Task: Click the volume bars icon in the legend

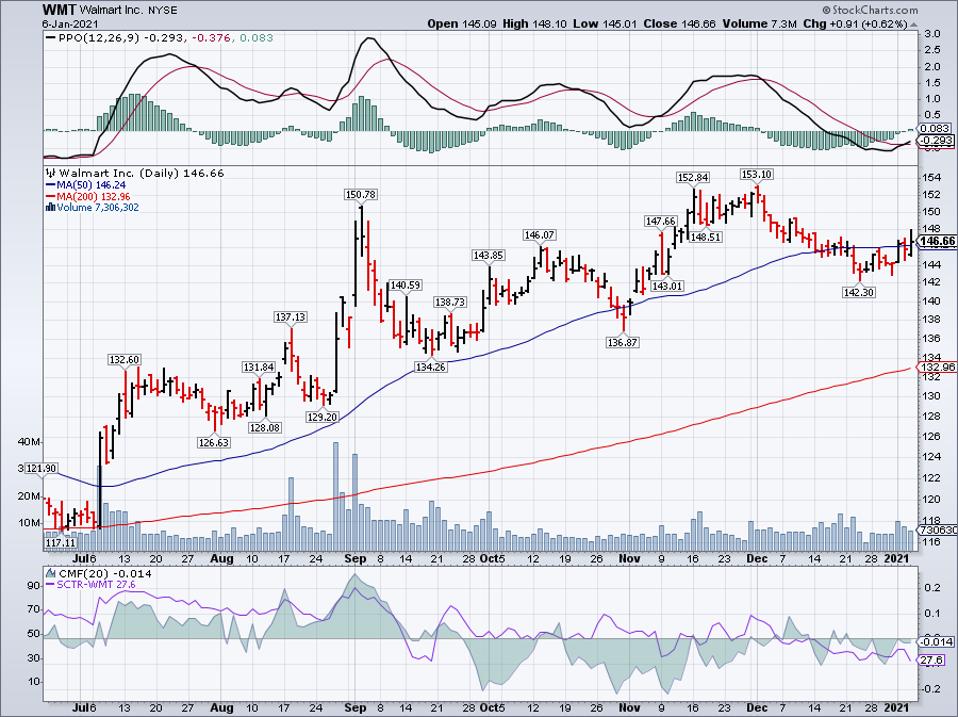Action: click(x=50, y=208)
